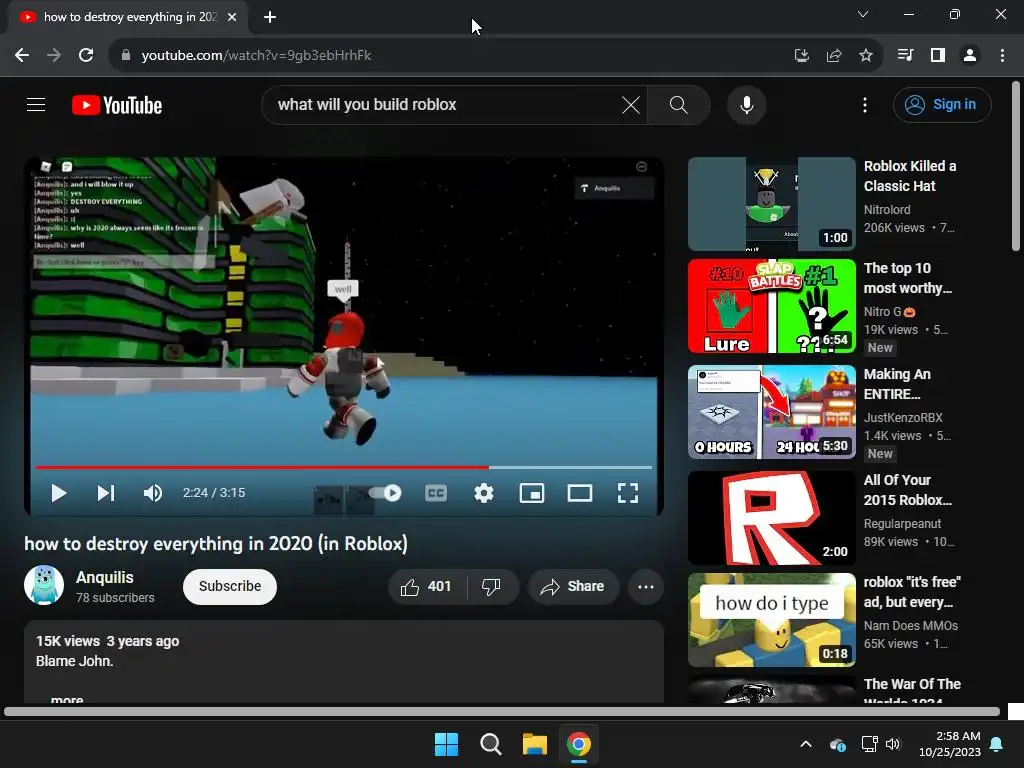The image size is (1024, 768).
Task: Click the address bar URL
Action: [x=256, y=56]
